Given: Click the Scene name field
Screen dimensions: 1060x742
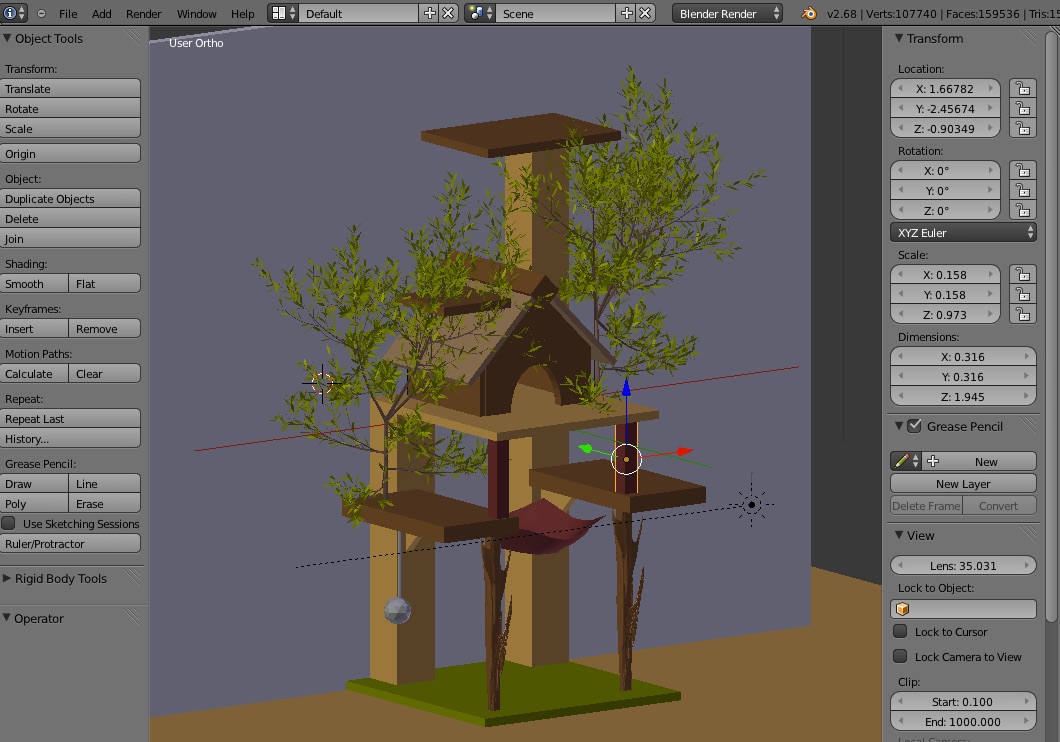Looking at the screenshot, I should tap(556, 14).
